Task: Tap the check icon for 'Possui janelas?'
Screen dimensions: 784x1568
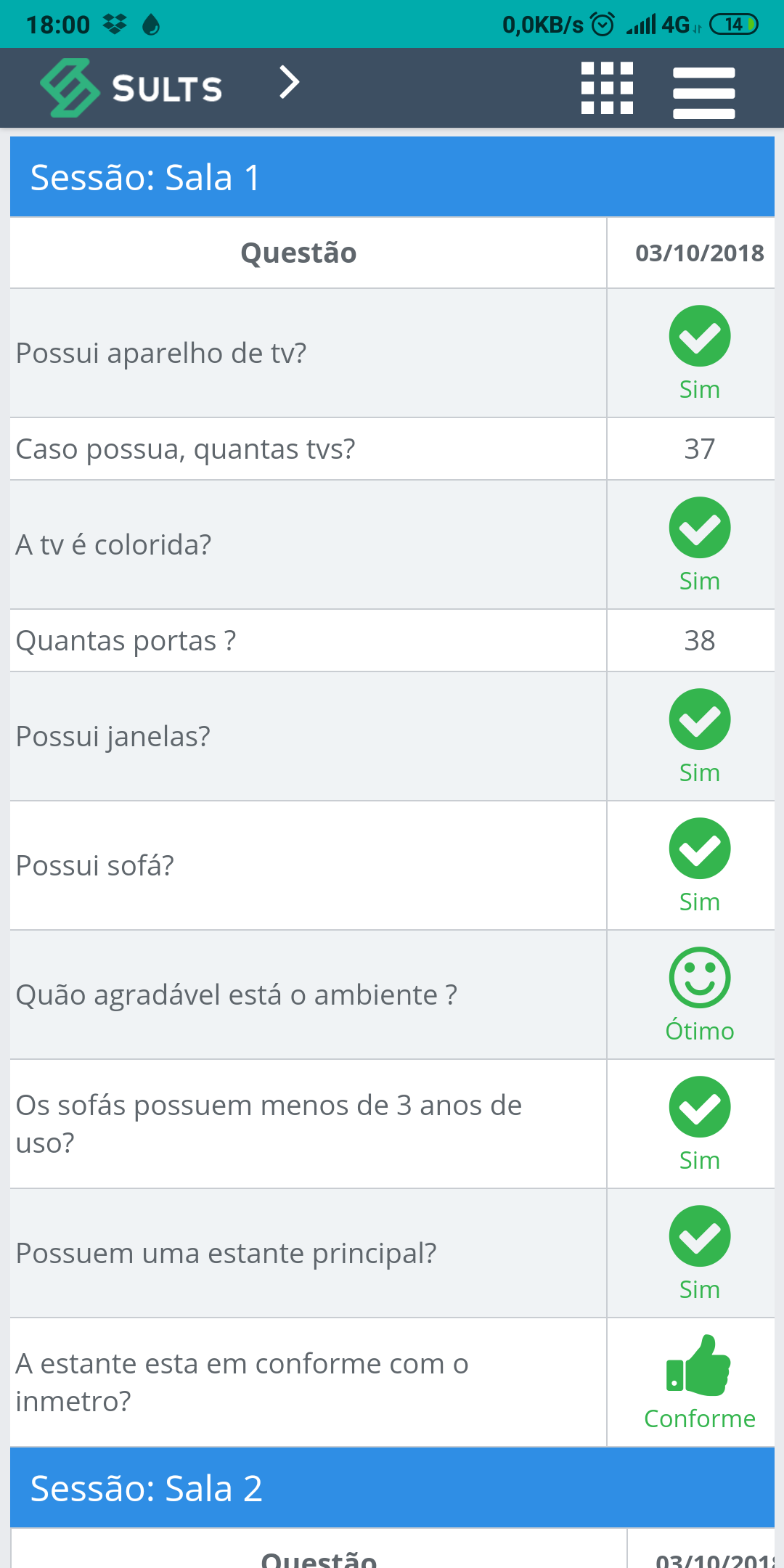Action: pyautogui.click(x=700, y=719)
